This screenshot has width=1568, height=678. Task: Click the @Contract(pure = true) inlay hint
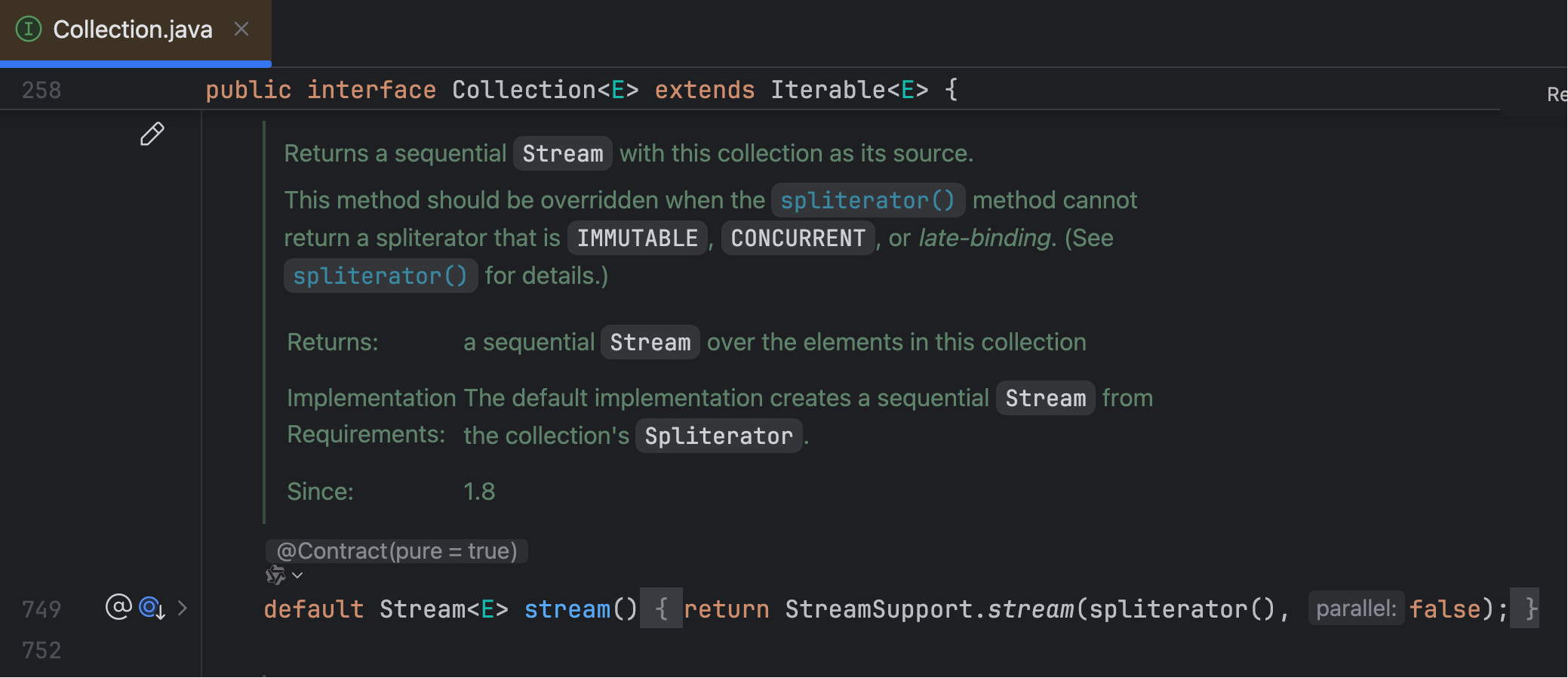(x=396, y=551)
